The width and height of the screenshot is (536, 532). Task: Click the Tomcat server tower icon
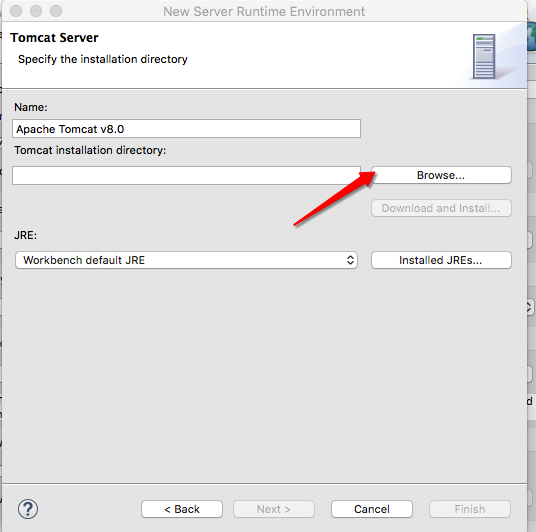click(x=484, y=56)
